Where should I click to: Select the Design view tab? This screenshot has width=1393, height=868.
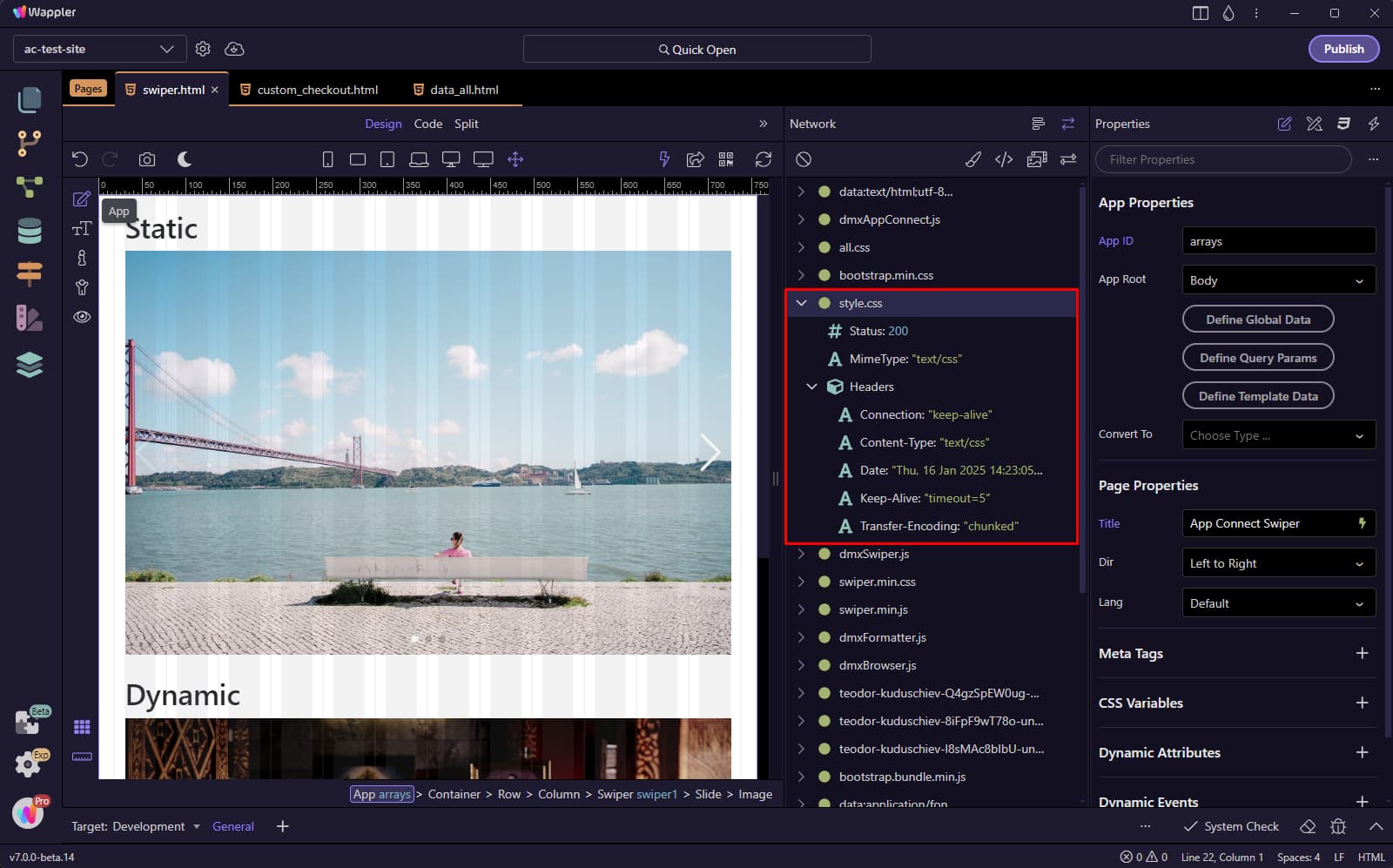[x=383, y=124]
